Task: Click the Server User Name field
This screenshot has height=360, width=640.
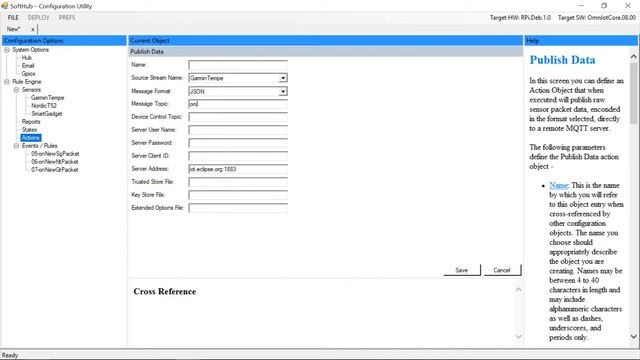Action: pos(238,130)
